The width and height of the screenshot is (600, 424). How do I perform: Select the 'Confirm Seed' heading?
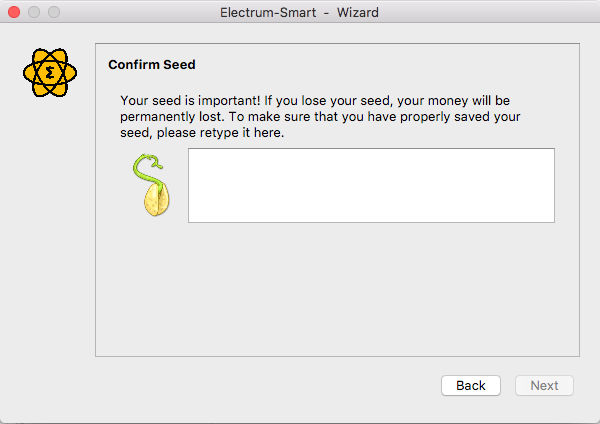152,65
